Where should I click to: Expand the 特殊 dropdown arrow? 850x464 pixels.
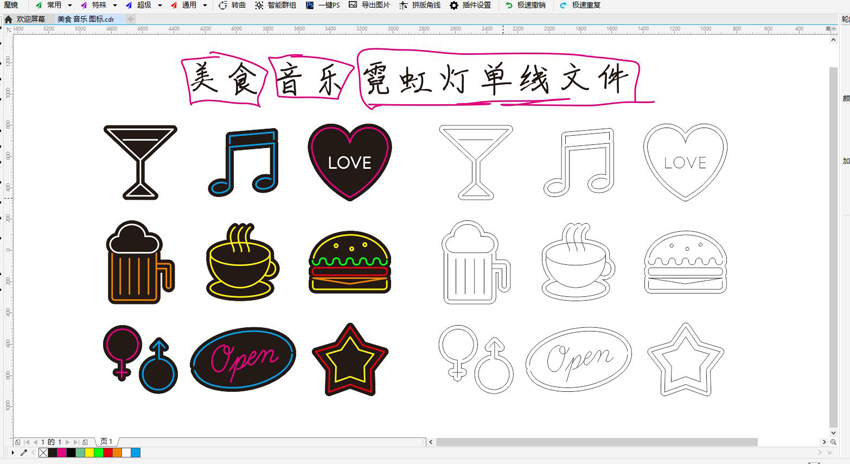[x=114, y=5]
